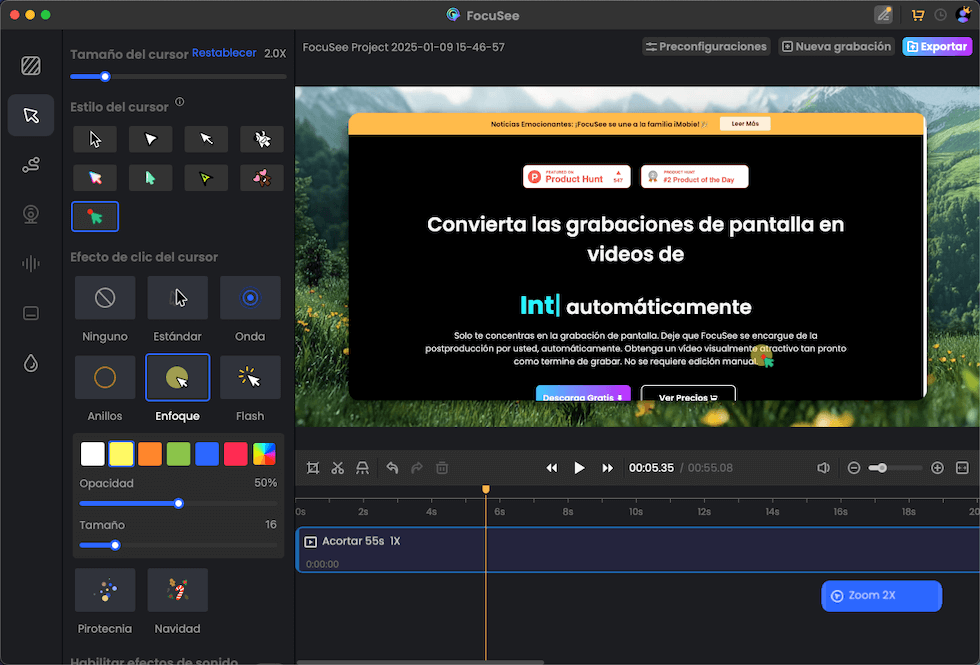Select Estándar click effect
This screenshot has width=980, height=665.
178,298
